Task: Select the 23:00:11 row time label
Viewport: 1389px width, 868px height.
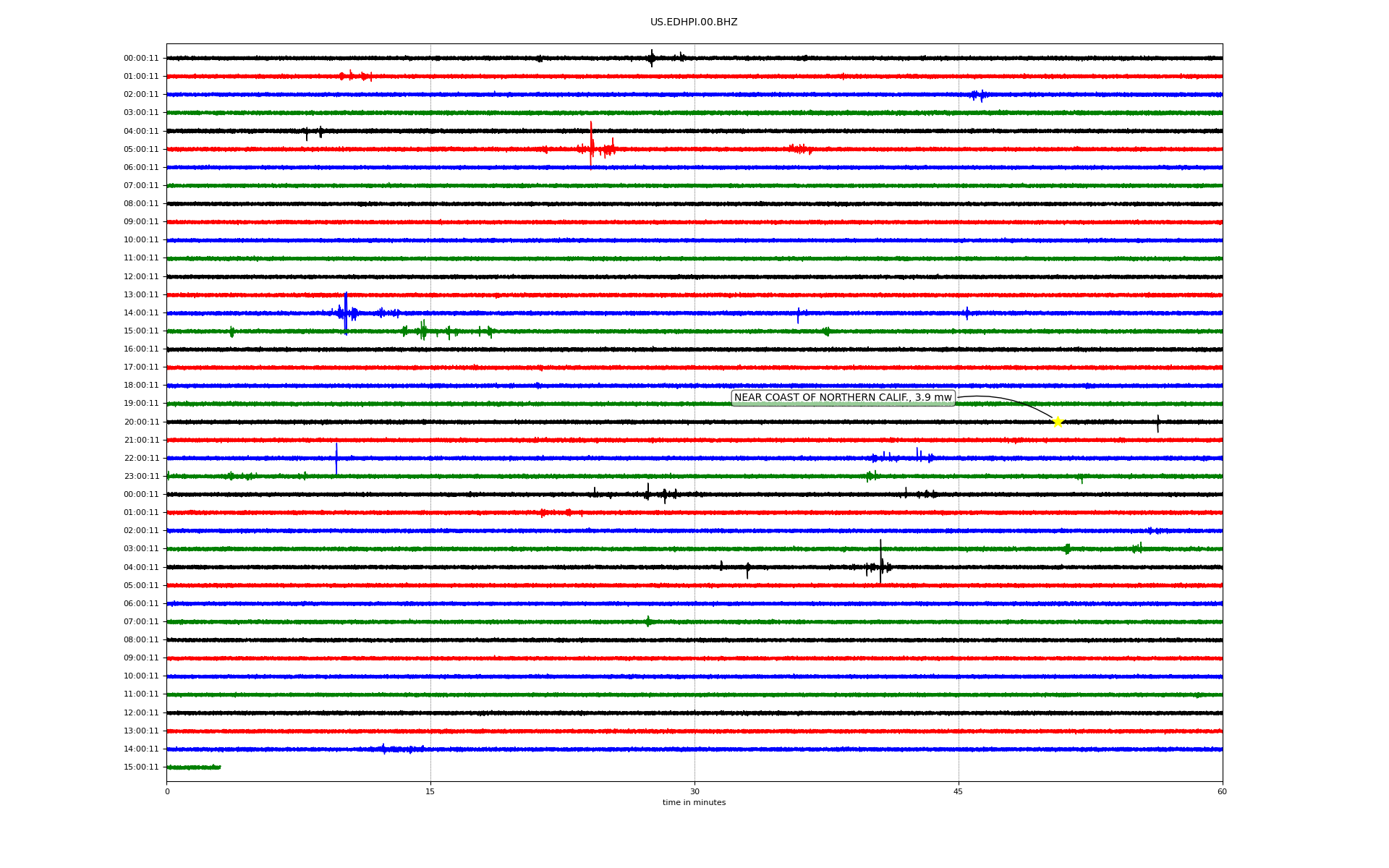Action: (x=141, y=476)
